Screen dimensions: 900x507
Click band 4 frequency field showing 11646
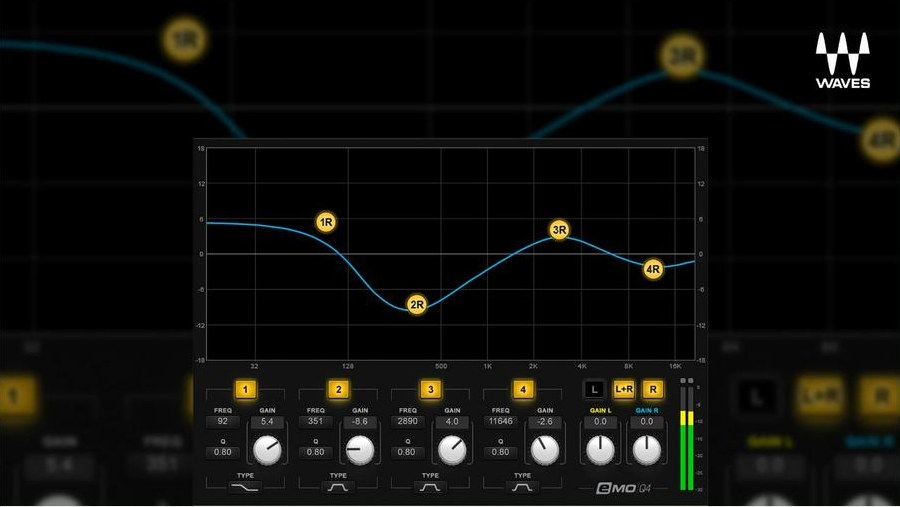tap(500, 421)
